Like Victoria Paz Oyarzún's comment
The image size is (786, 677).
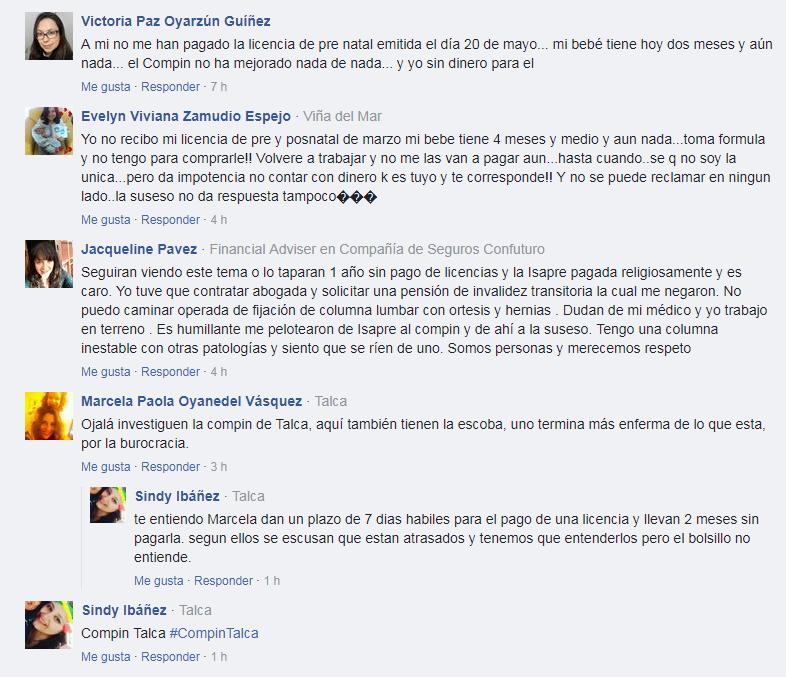tap(106, 87)
